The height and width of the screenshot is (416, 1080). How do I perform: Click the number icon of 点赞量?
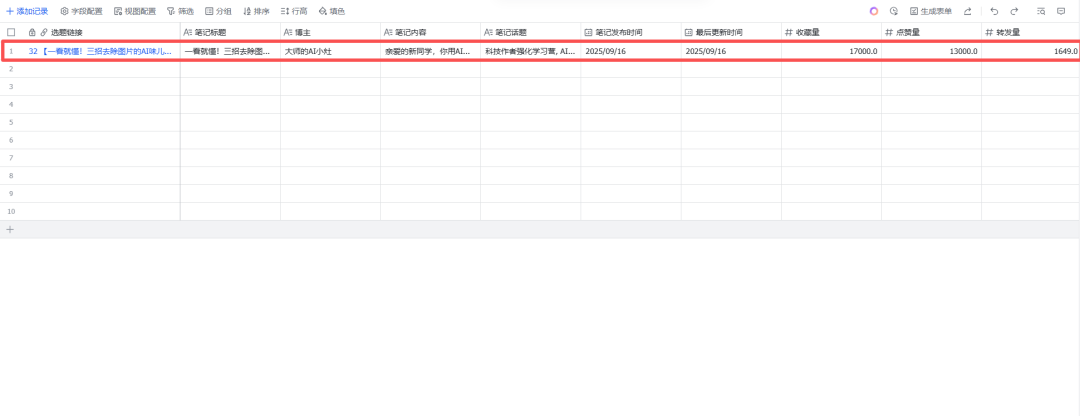pyautogui.click(x=889, y=32)
